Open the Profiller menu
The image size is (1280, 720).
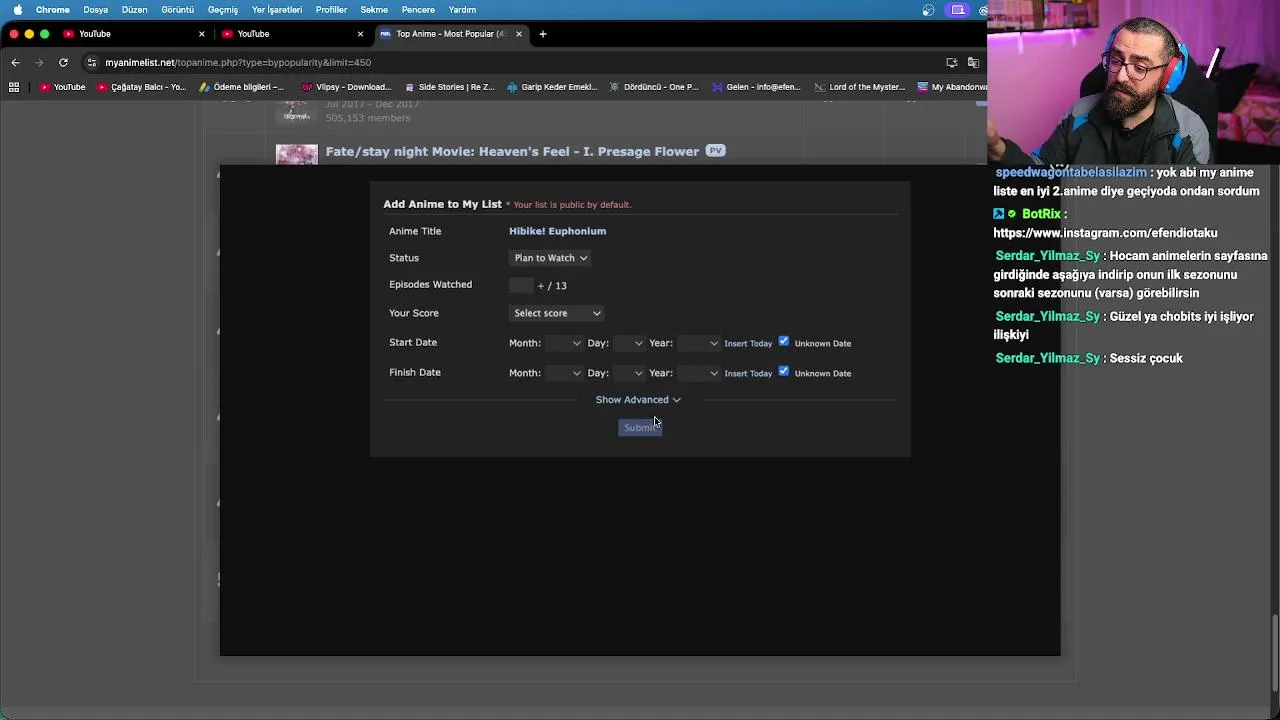pyautogui.click(x=331, y=10)
